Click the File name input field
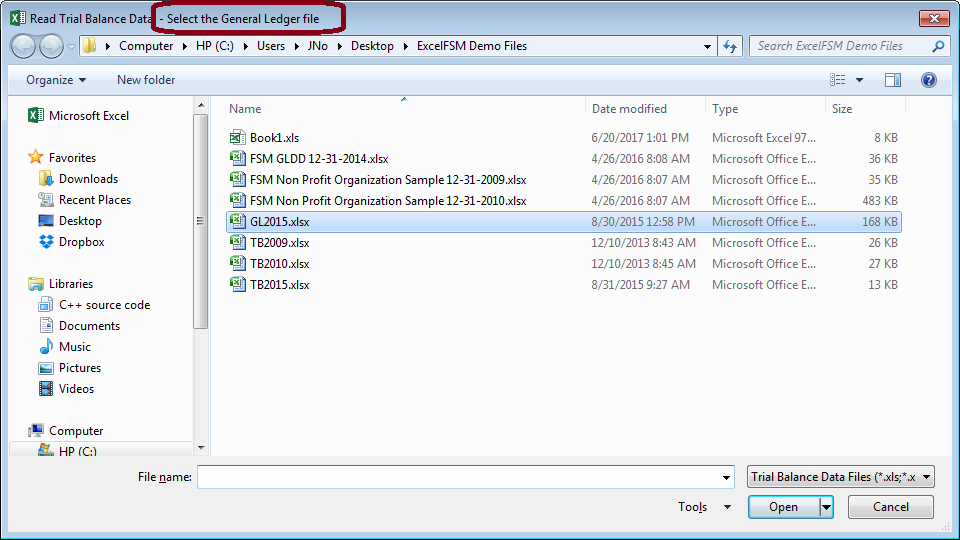Viewport: 960px width, 540px height. (x=458, y=477)
